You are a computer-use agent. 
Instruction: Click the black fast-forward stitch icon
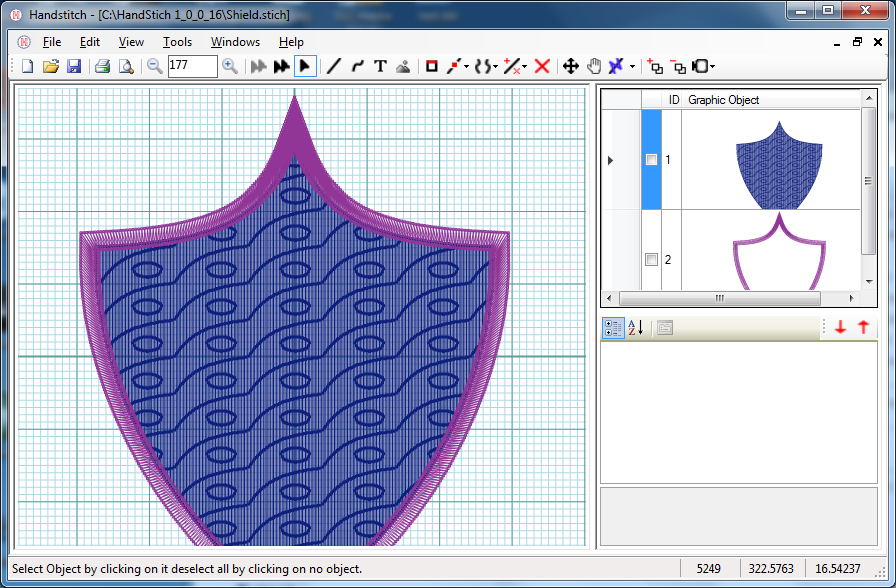point(281,66)
